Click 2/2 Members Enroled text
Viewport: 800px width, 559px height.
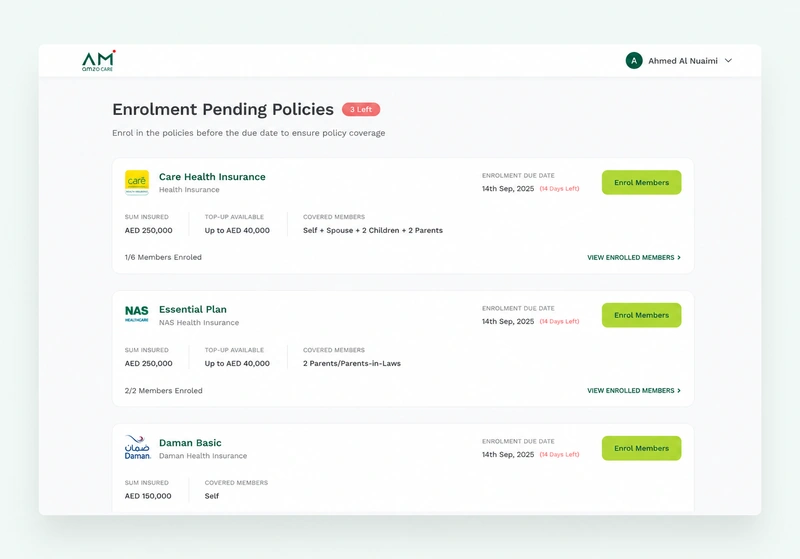click(x=164, y=391)
